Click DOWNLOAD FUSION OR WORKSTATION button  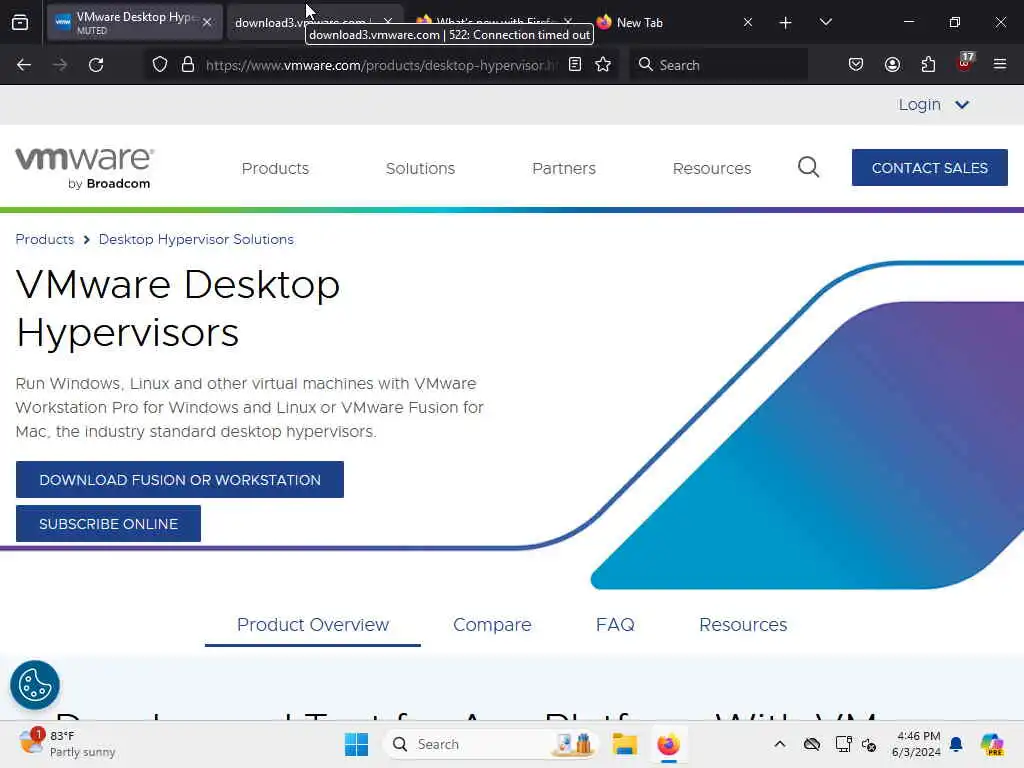tap(180, 479)
